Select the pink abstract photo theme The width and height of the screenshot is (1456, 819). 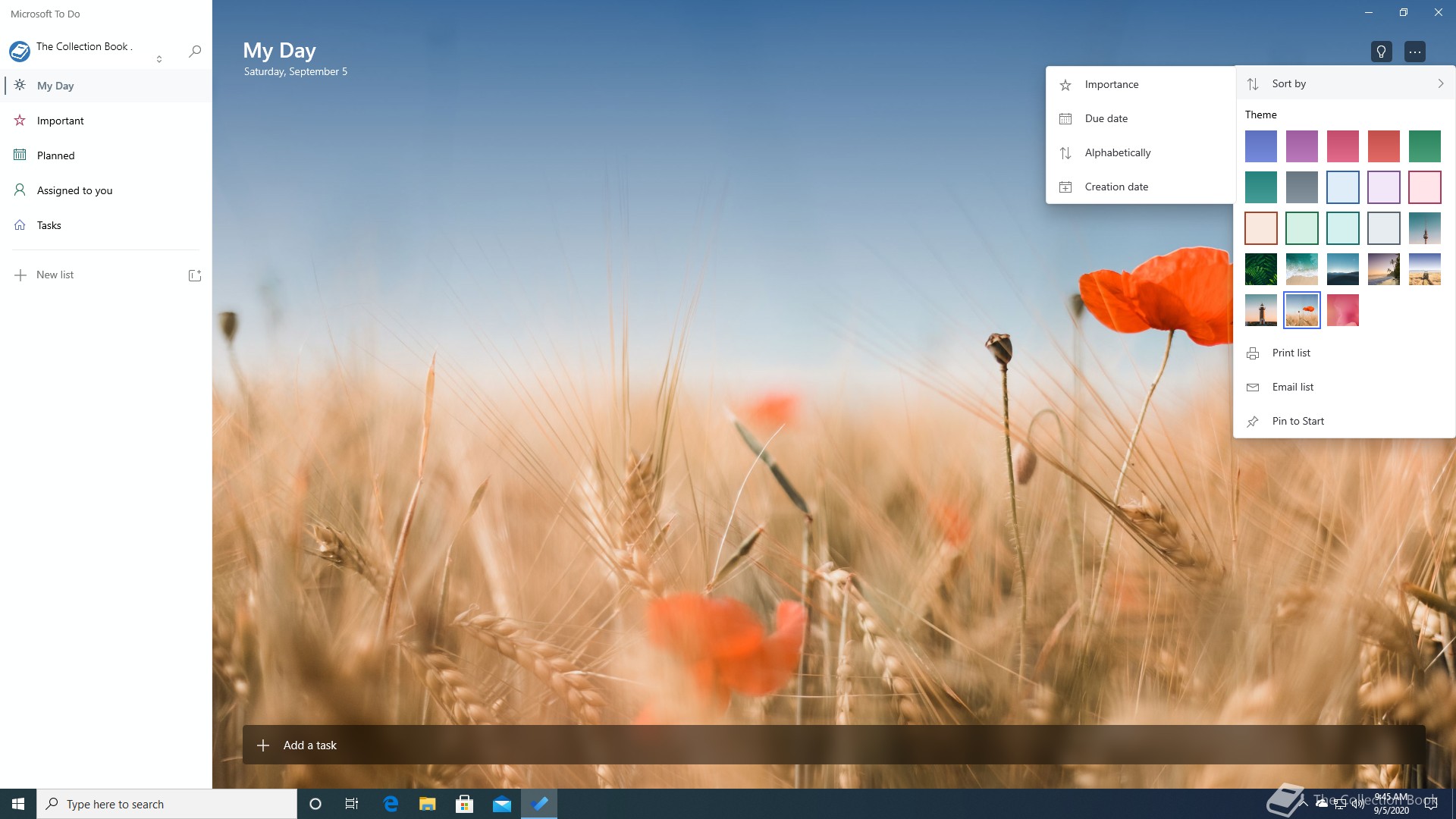click(1342, 310)
